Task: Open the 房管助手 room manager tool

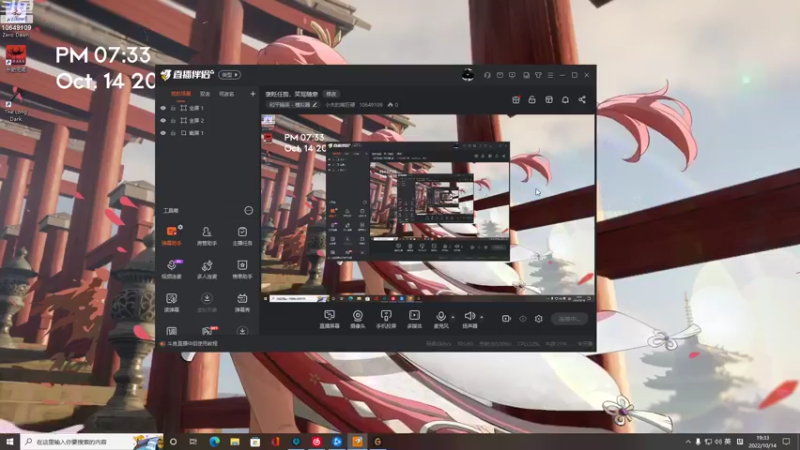Action: (207, 236)
